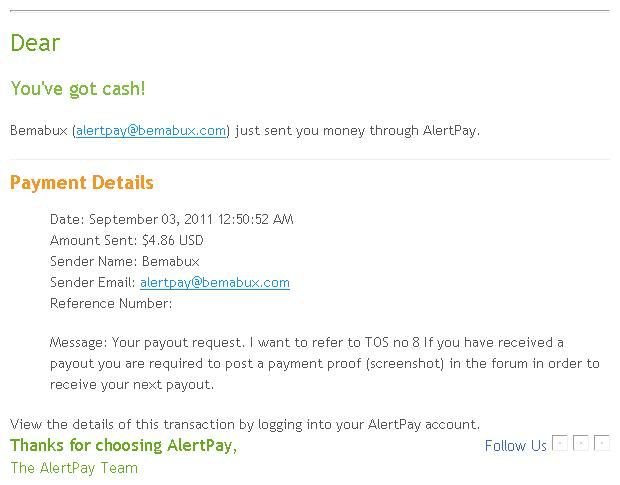
Task: Click the Payment Details heading
Action: 82,183
